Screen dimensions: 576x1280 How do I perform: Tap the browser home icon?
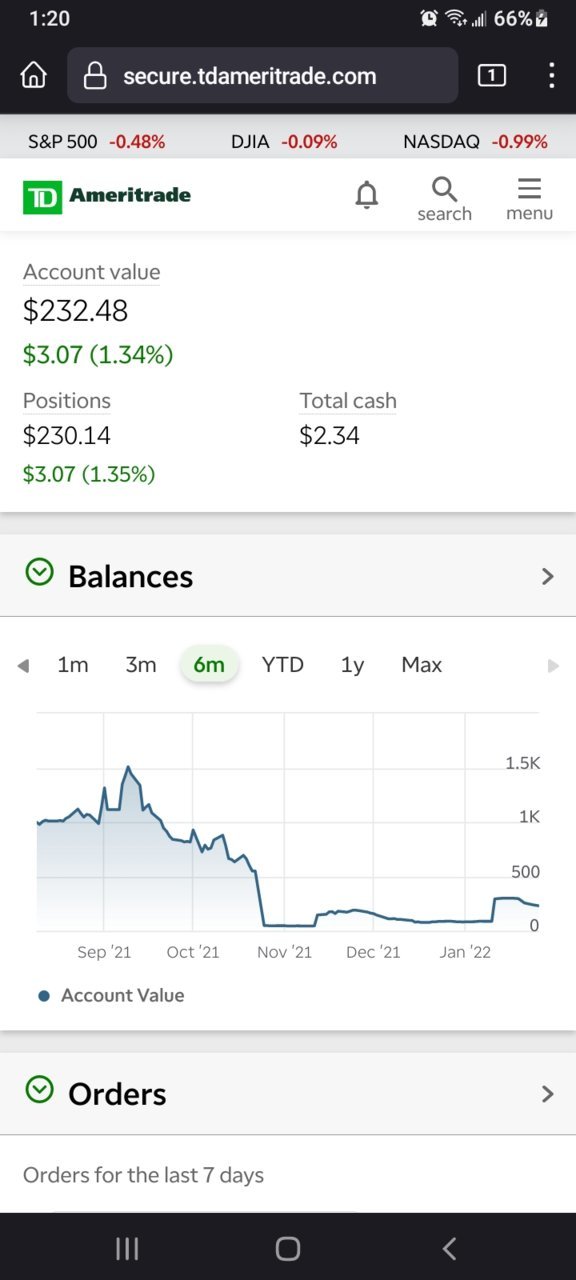(34, 76)
